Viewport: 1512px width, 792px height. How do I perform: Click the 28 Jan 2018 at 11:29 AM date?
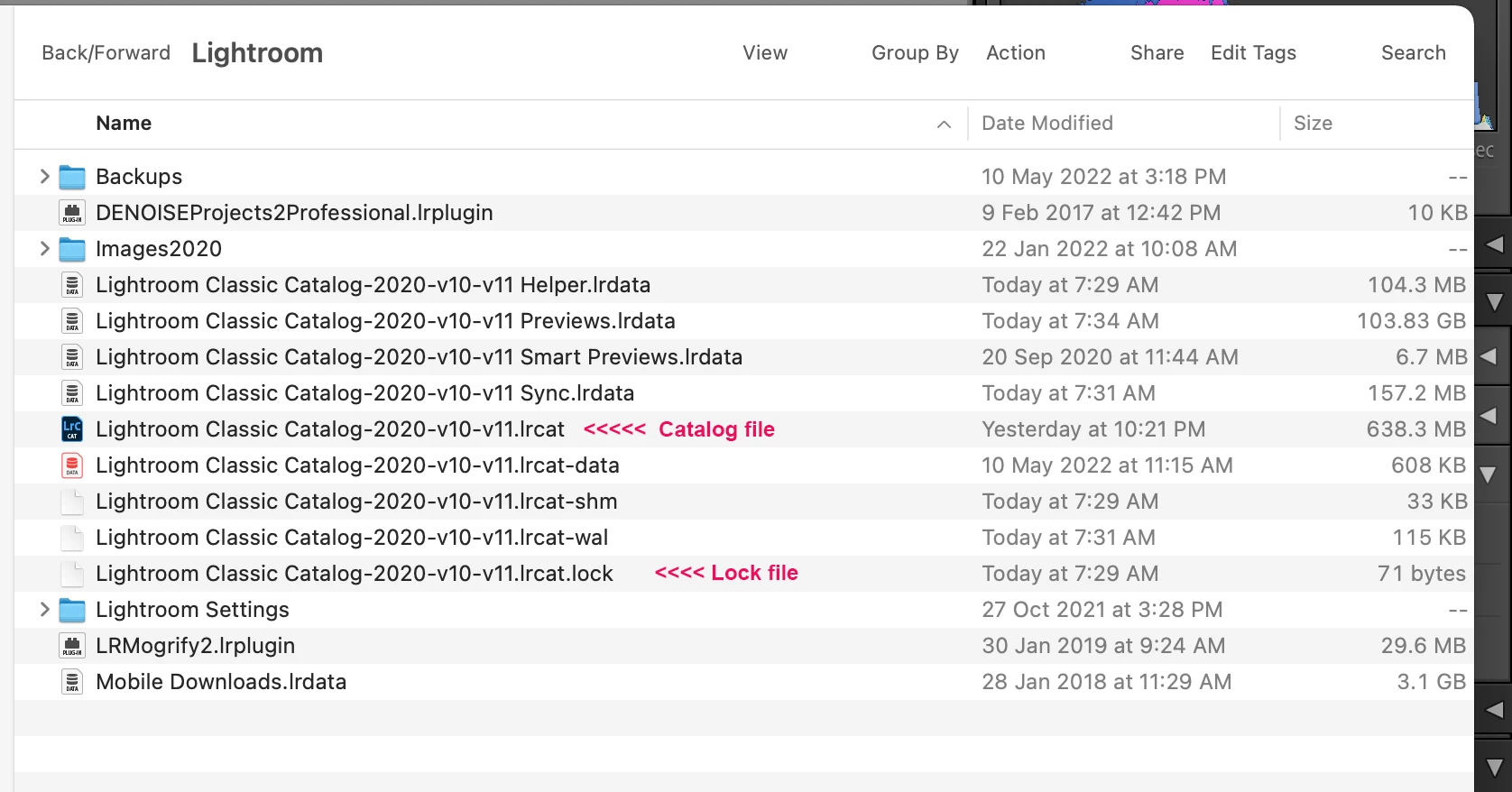coord(1106,682)
